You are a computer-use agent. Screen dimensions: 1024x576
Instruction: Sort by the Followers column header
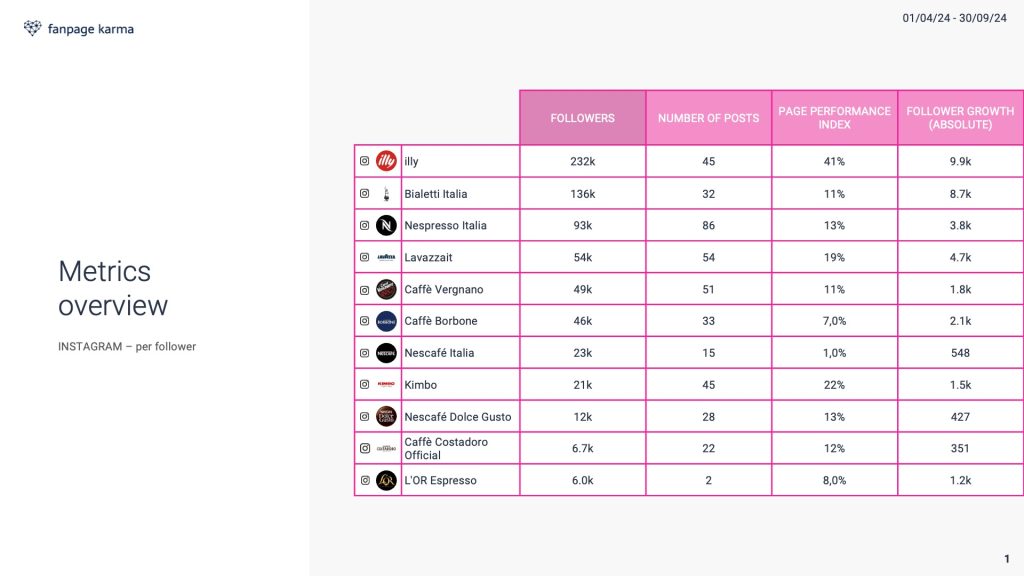pyautogui.click(x=583, y=118)
